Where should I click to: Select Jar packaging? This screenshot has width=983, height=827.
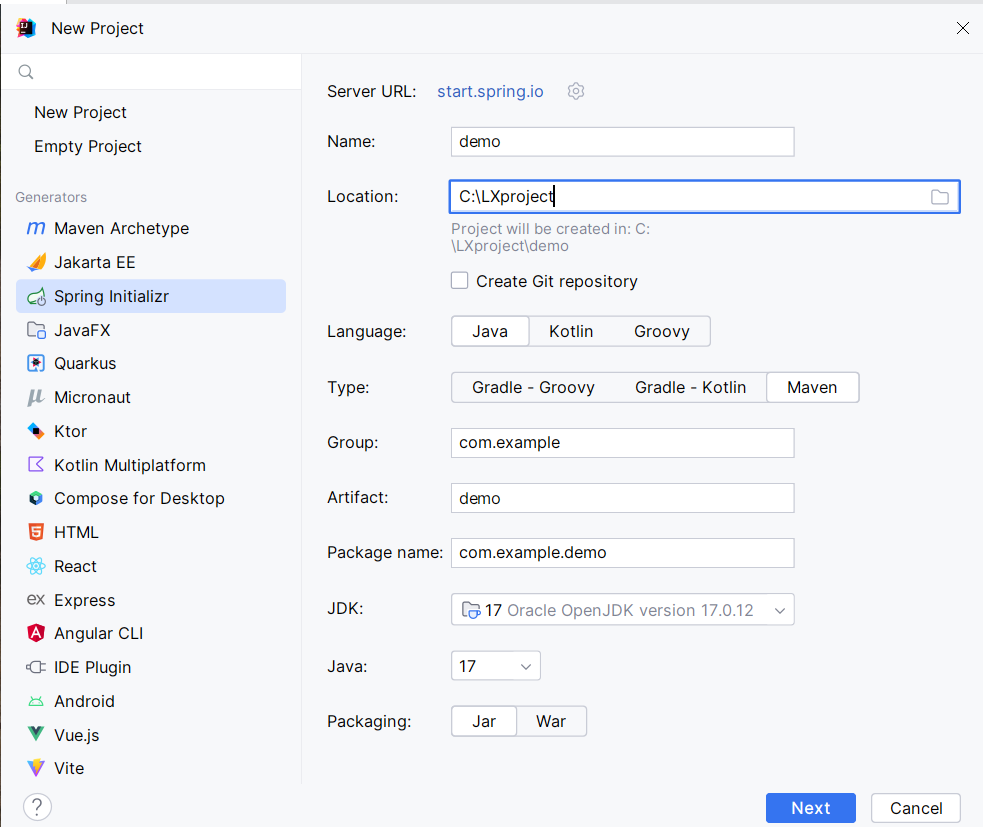[x=484, y=721]
